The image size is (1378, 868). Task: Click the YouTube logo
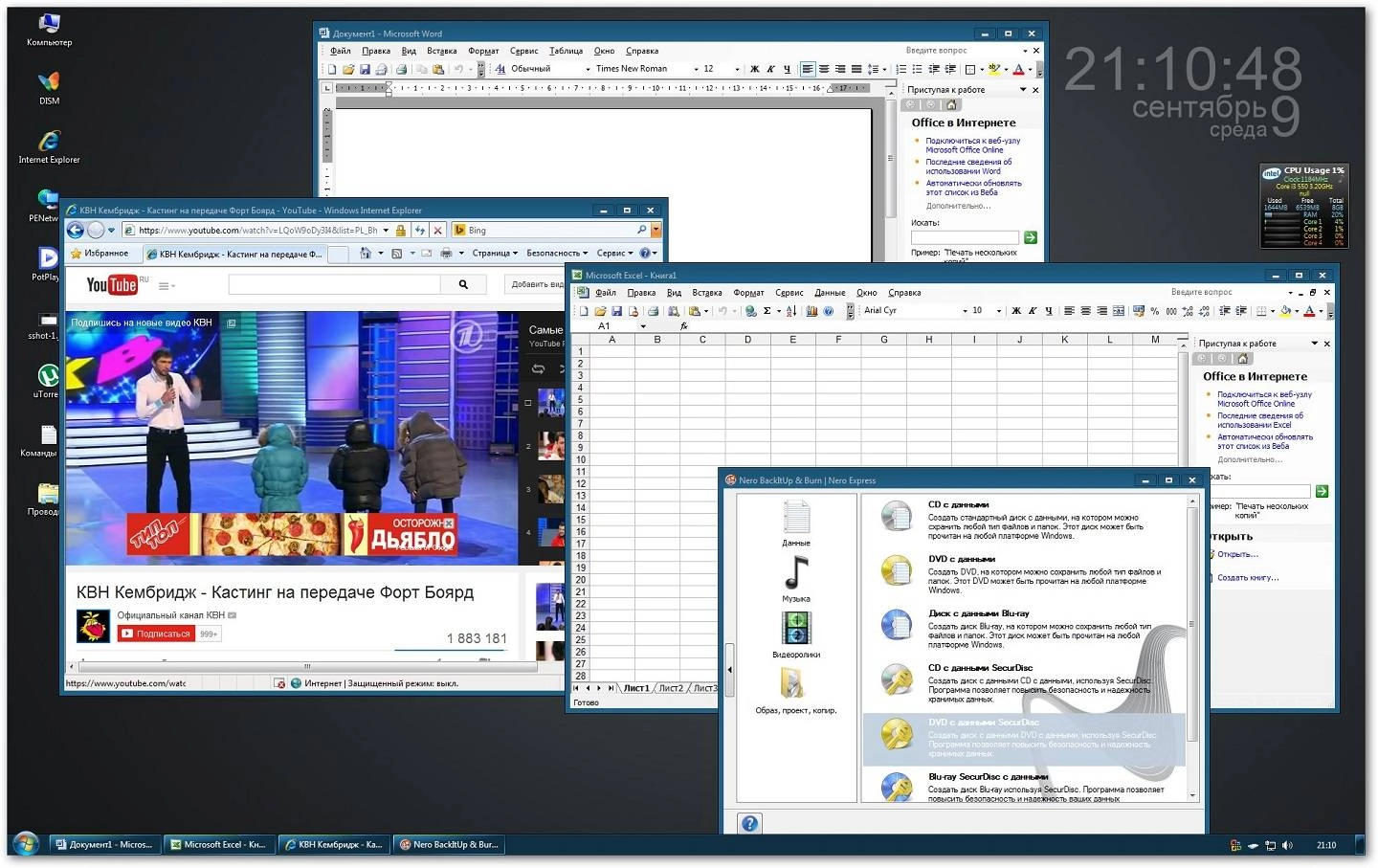pos(113,284)
